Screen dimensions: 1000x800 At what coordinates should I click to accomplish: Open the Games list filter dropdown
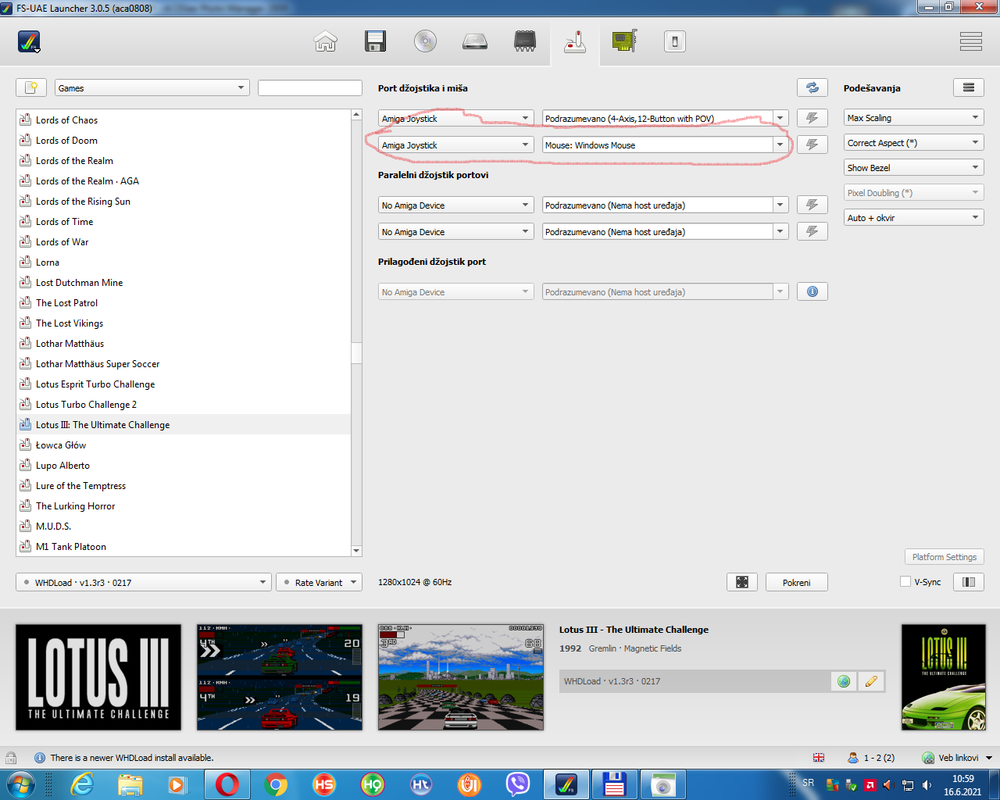[x=152, y=88]
